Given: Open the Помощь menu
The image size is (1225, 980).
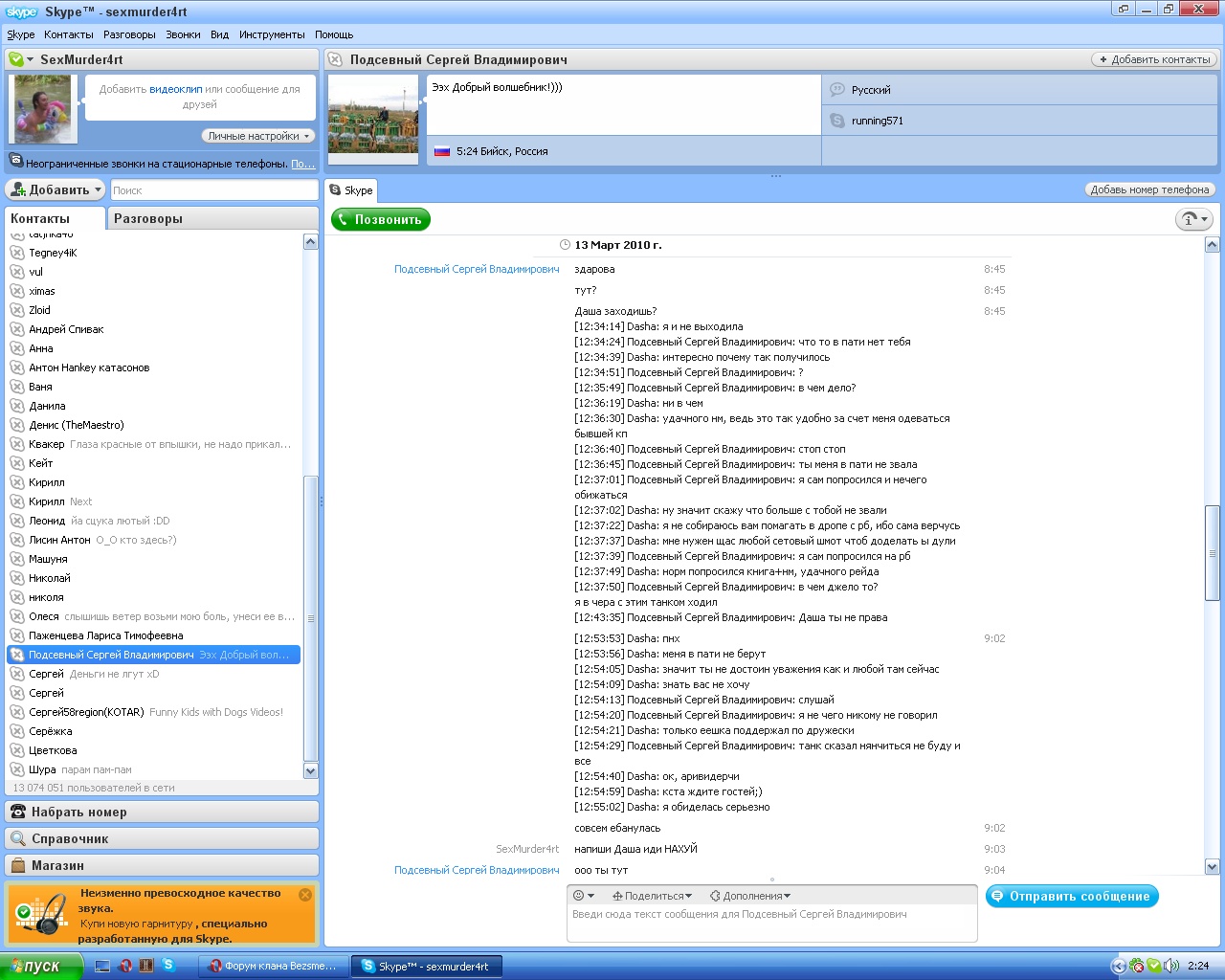Looking at the screenshot, I should tap(334, 34).
